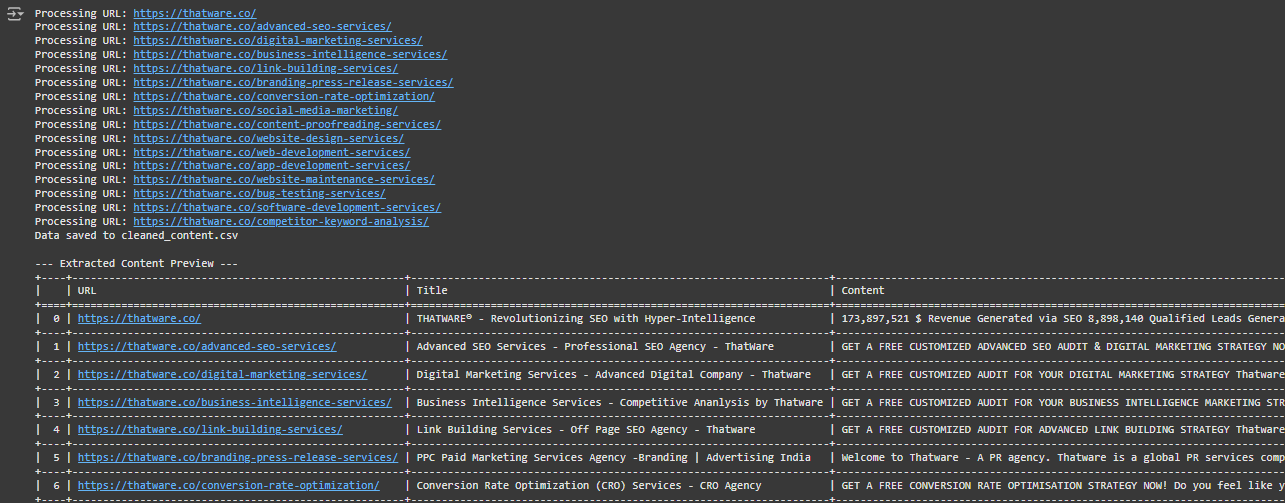1285x503 pixels.
Task: Open social-media-marketing processing URL link
Action: [x=265, y=111]
